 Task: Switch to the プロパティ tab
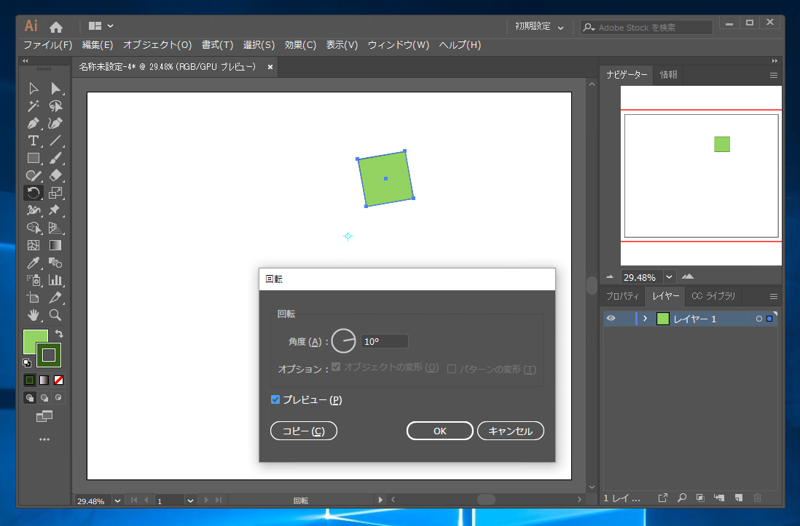pos(622,296)
